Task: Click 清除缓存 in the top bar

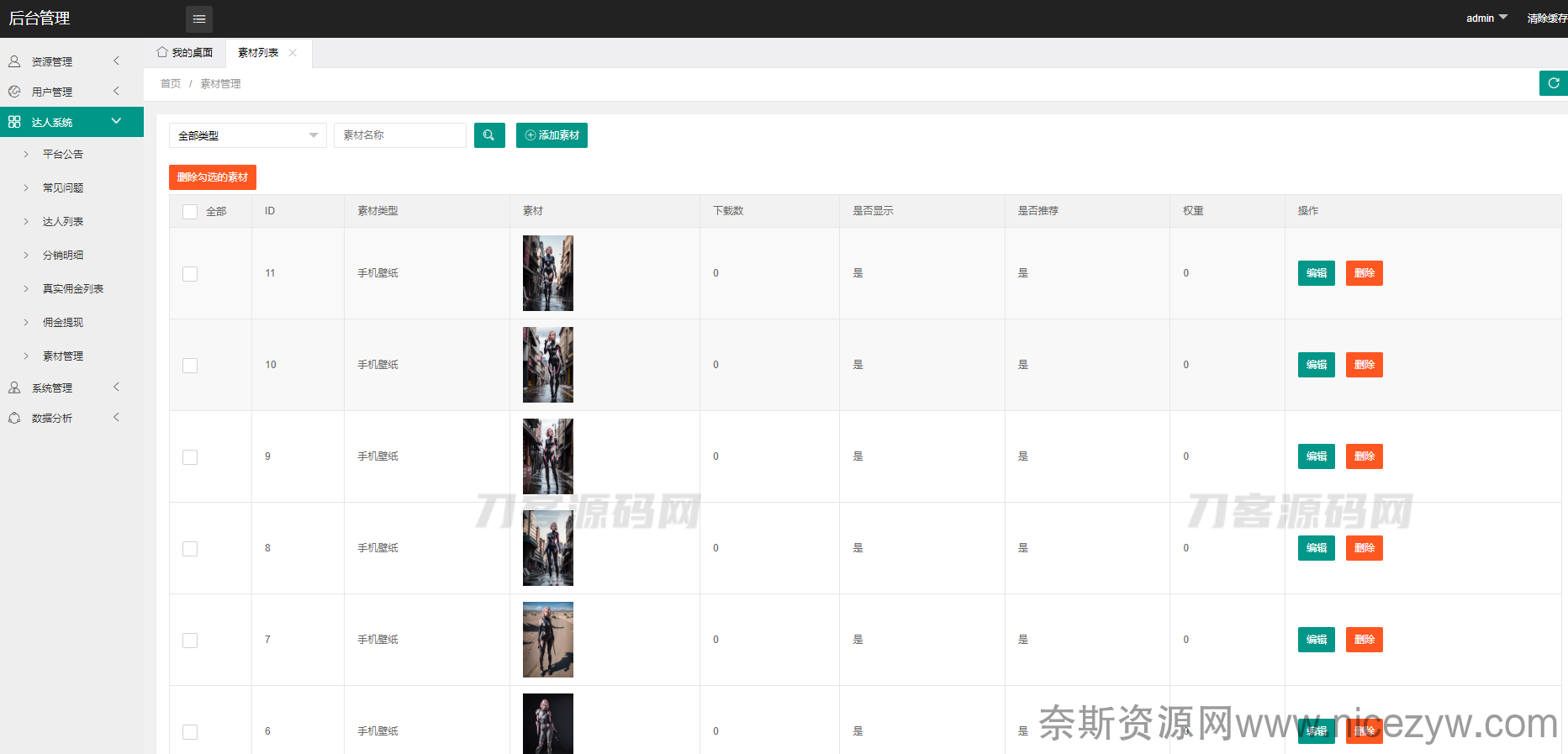Action: (1547, 18)
